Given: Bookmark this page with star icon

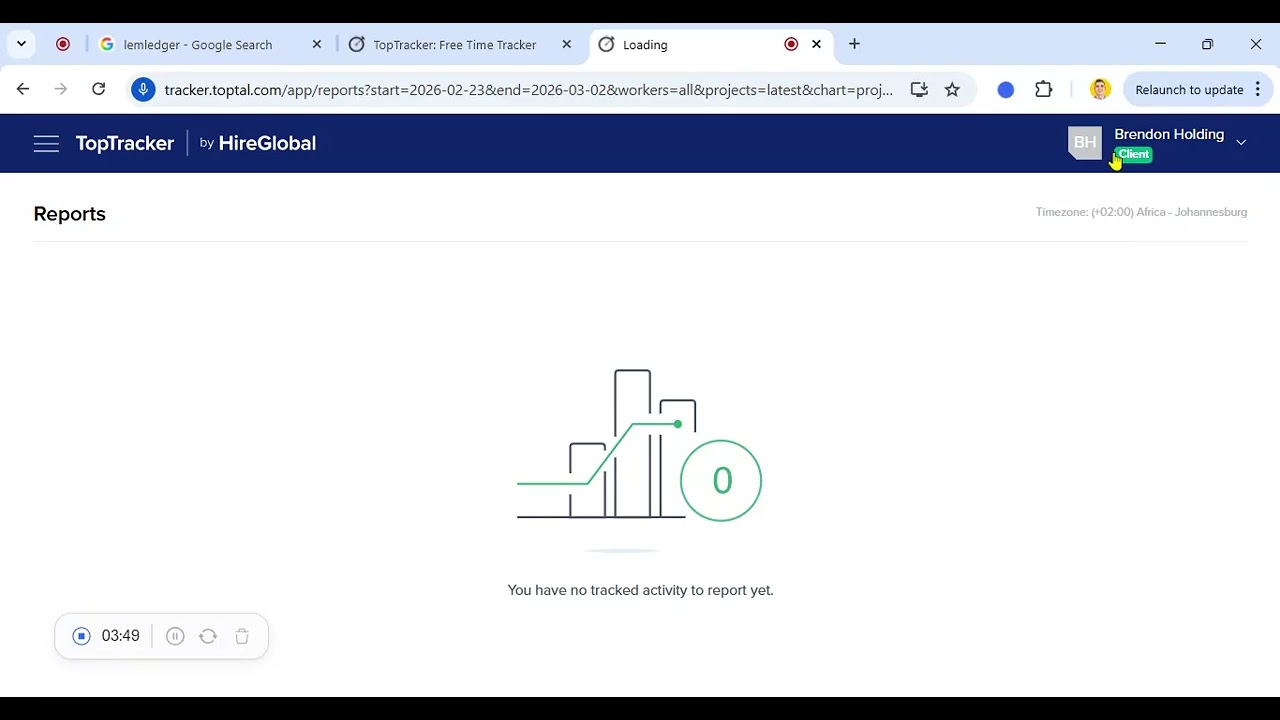Looking at the screenshot, I should pos(952,90).
